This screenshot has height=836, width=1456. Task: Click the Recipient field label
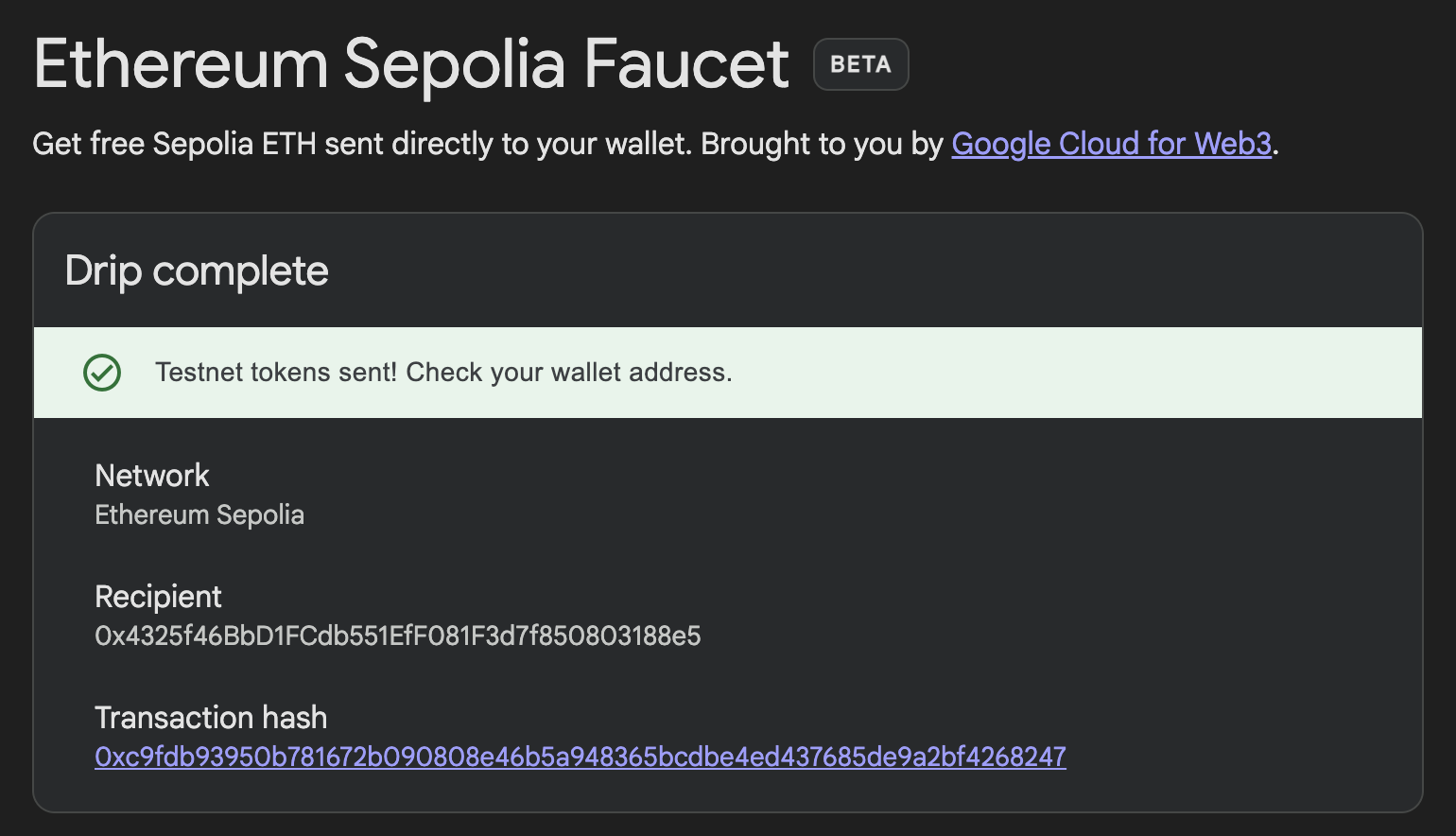pyautogui.click(x=158, y=598)
